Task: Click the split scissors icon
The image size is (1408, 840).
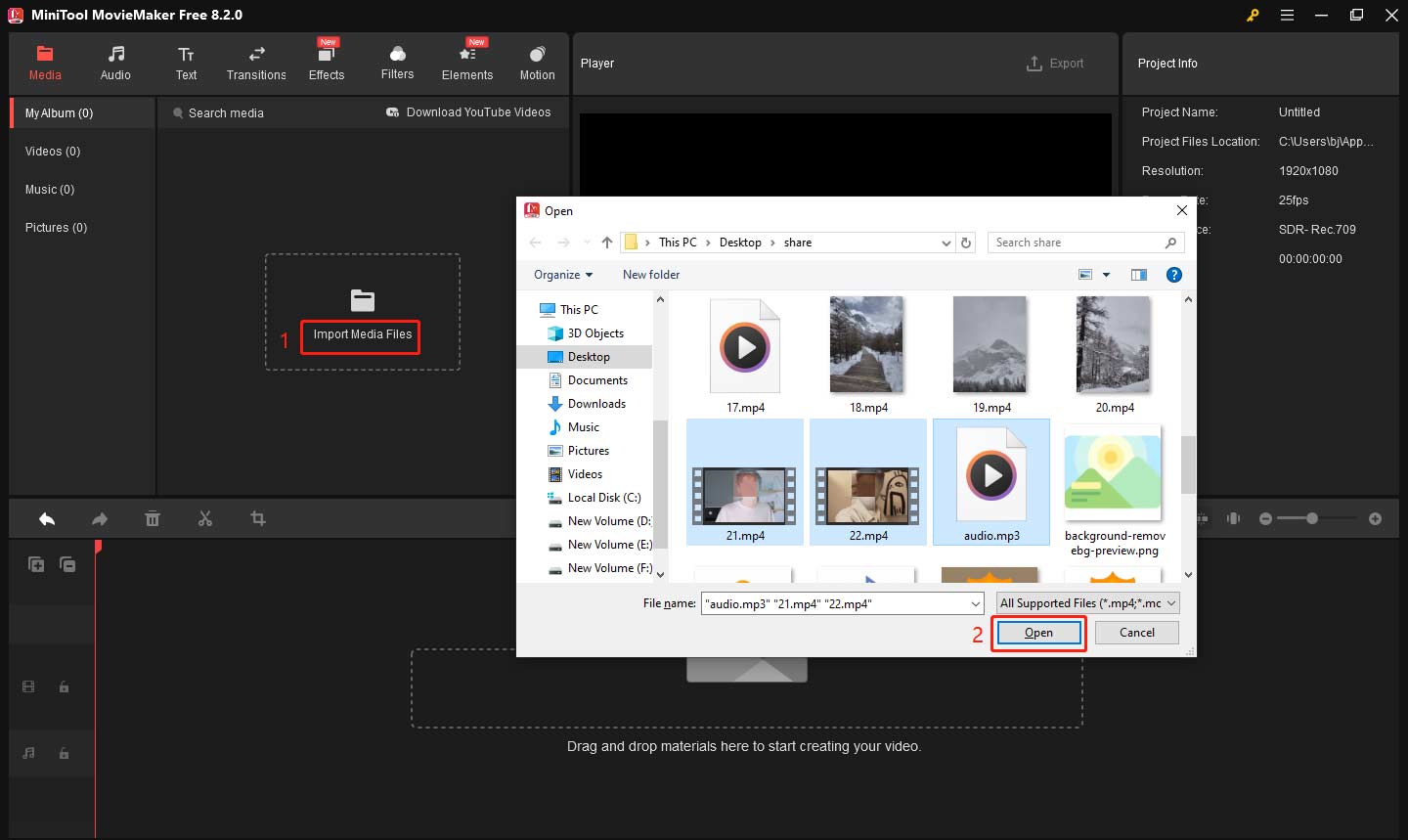Action: 205,518
